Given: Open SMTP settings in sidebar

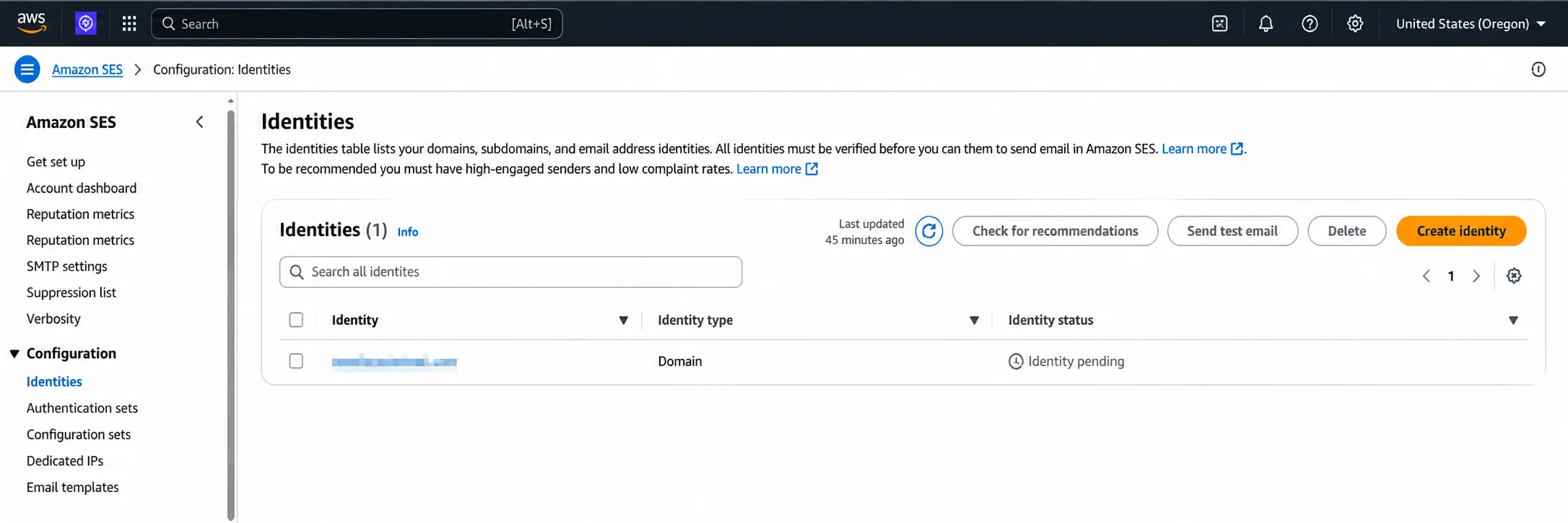Looking at the screenshot, I should pos(67,267).
